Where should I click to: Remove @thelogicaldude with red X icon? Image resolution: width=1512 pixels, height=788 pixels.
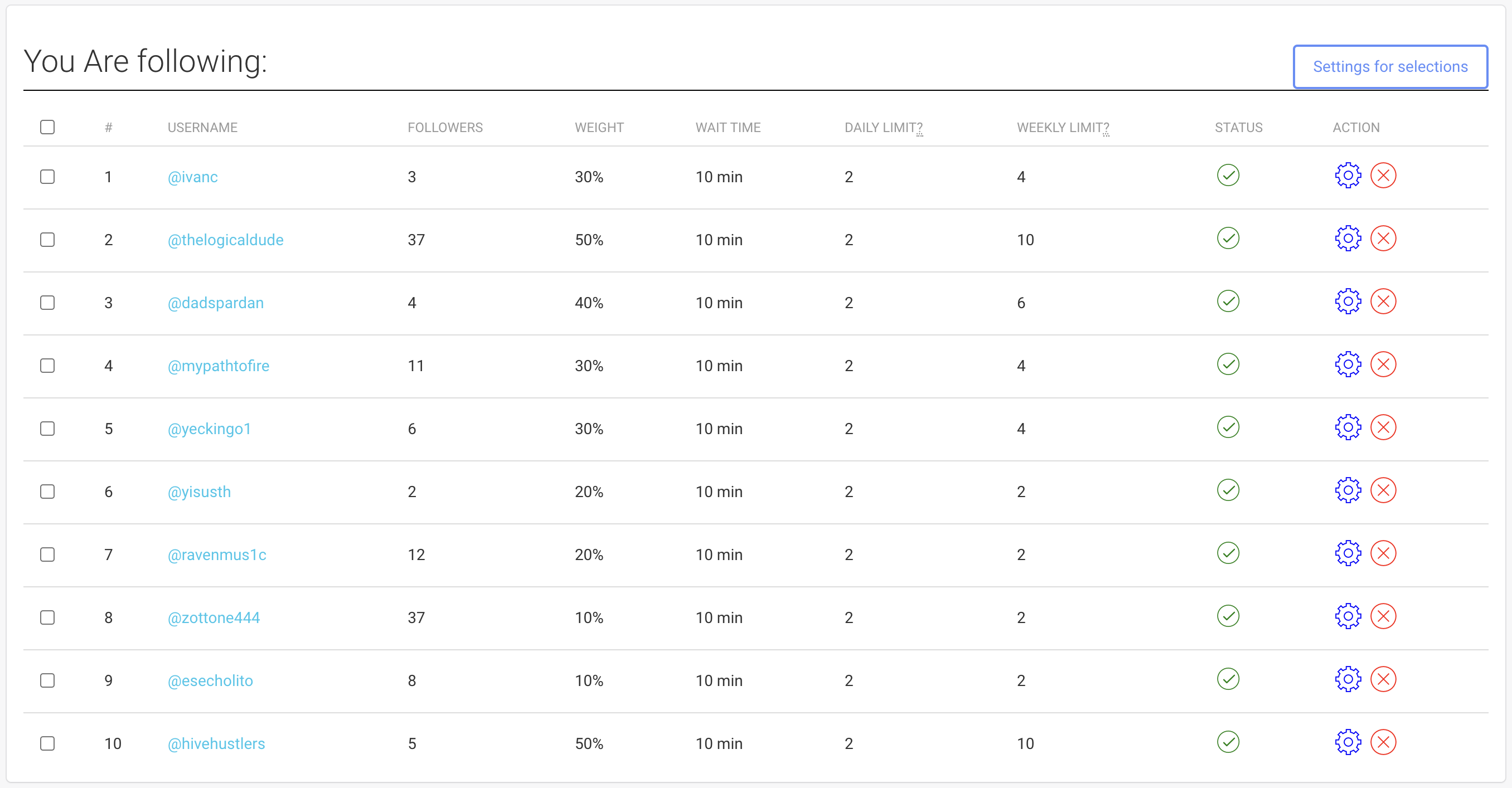[1383, 238]
